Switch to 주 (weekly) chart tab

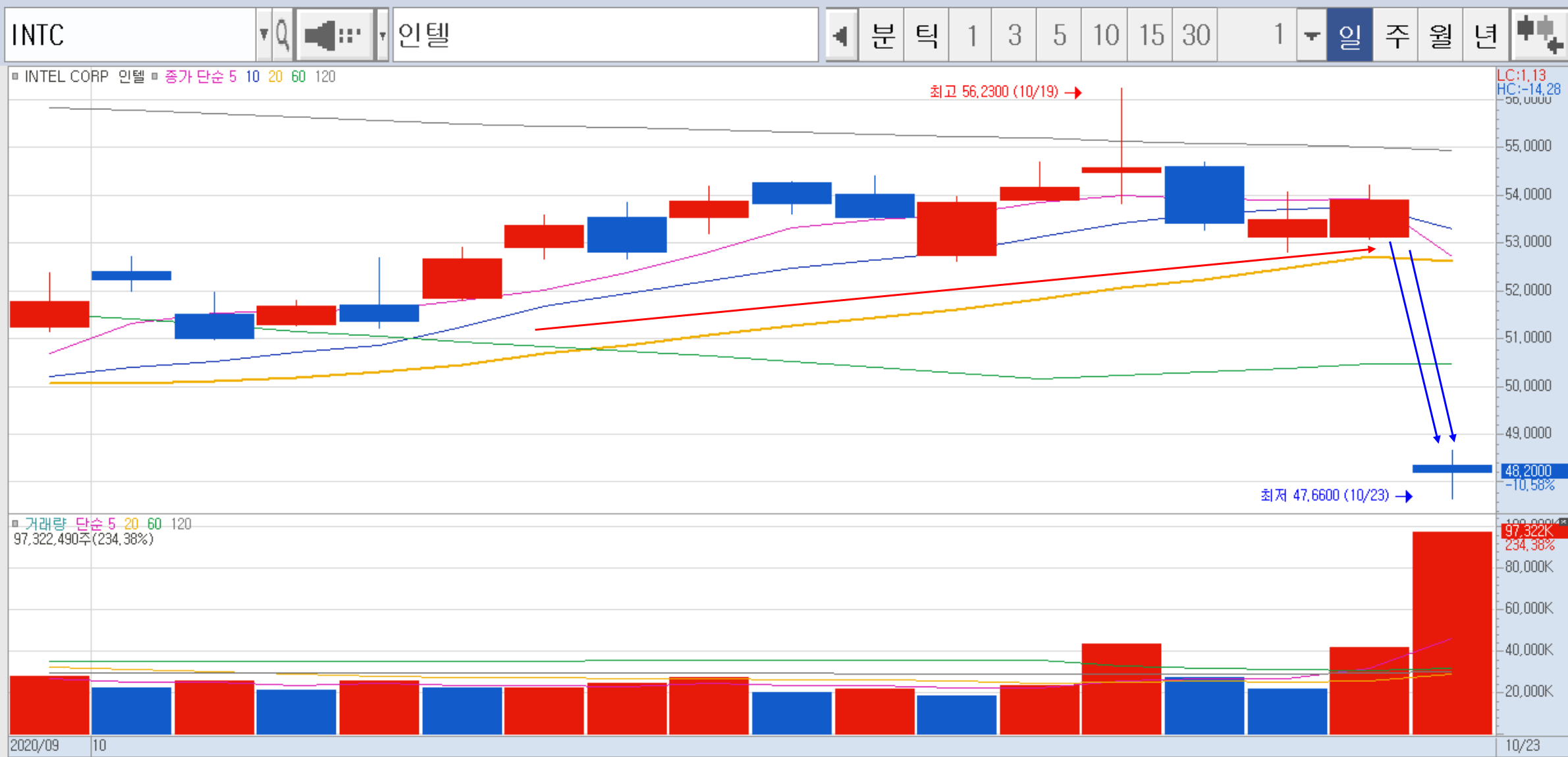coord(1395,35)
